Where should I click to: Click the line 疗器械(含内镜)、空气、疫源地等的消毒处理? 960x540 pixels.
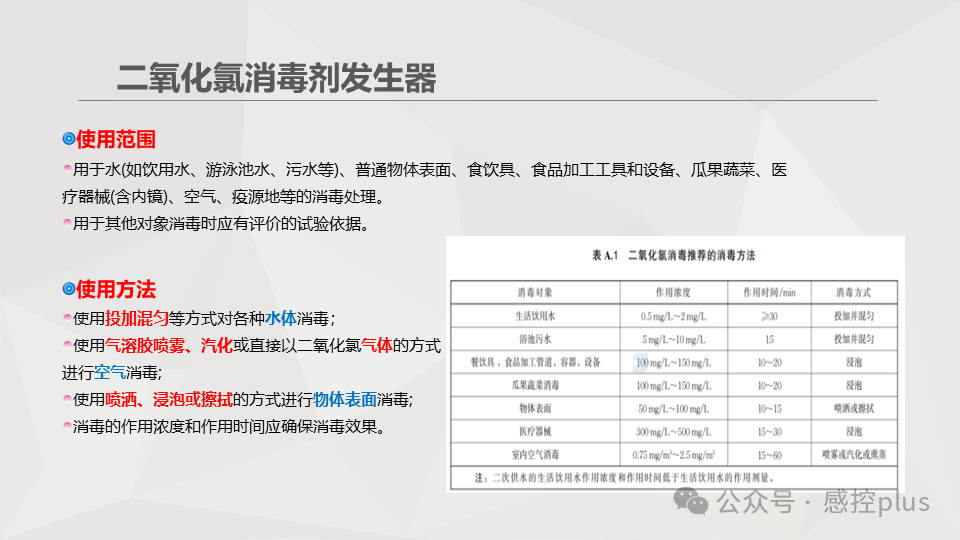[x=223, y=197]
